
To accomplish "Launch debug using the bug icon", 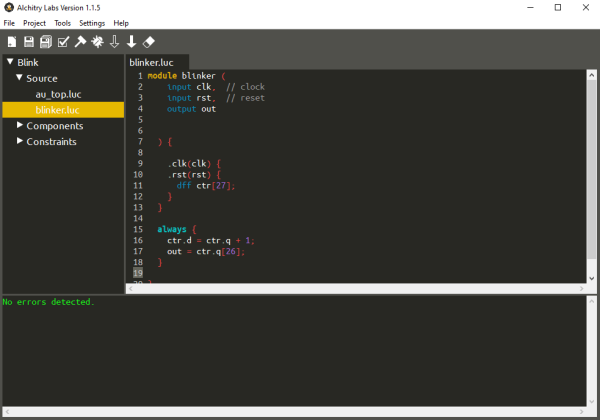I will click(98, 42).
